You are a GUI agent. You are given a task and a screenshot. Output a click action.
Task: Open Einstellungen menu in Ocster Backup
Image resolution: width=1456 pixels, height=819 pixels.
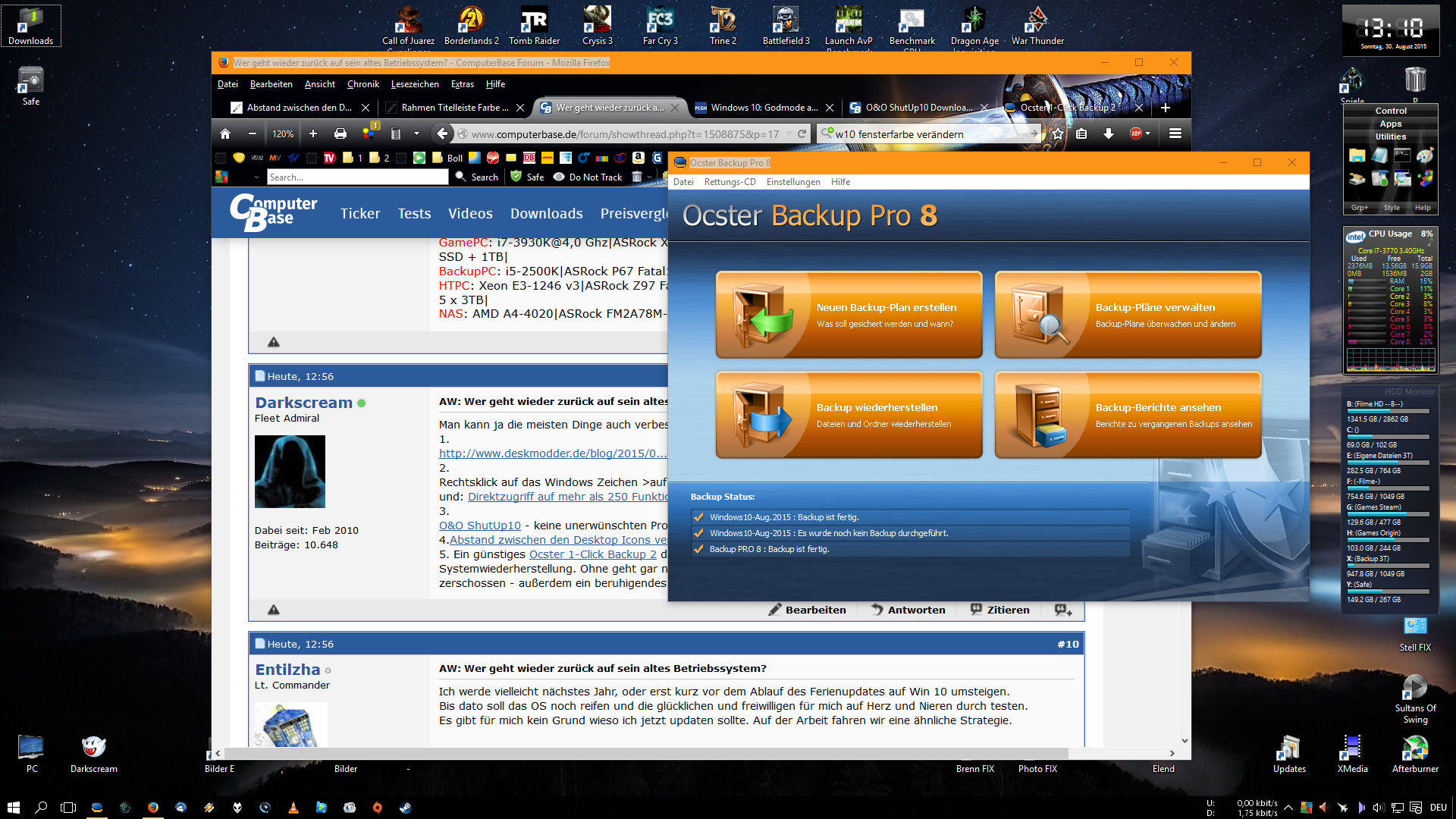click(792, 182)
